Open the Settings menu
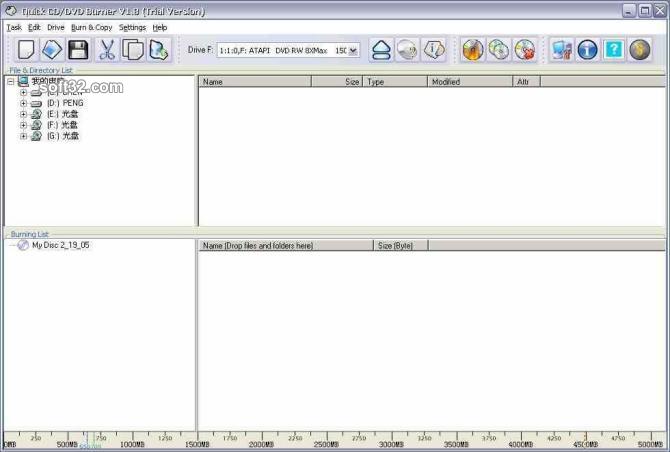 click(x=132, y=27)
